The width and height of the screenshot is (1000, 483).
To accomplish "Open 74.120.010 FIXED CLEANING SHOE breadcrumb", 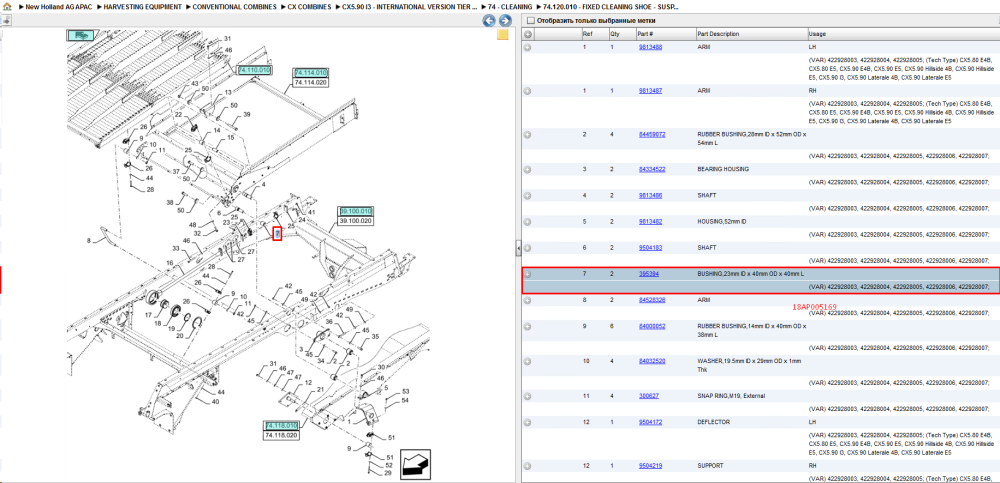I will (x=610, y=6).
